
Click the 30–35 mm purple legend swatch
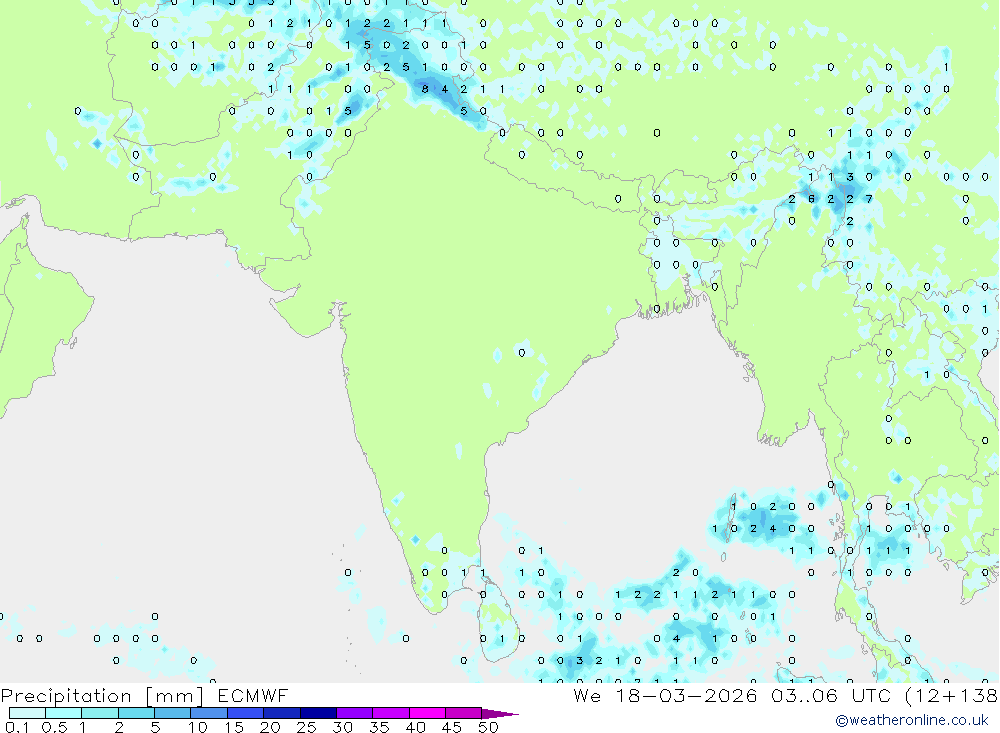click(355, 713)
